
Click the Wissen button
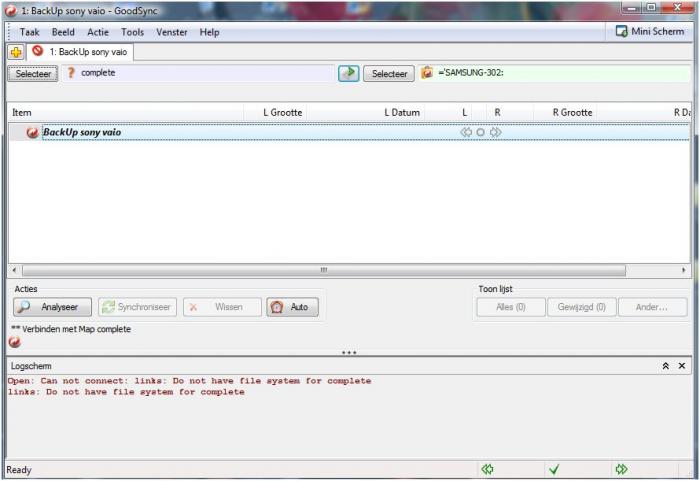222,307
